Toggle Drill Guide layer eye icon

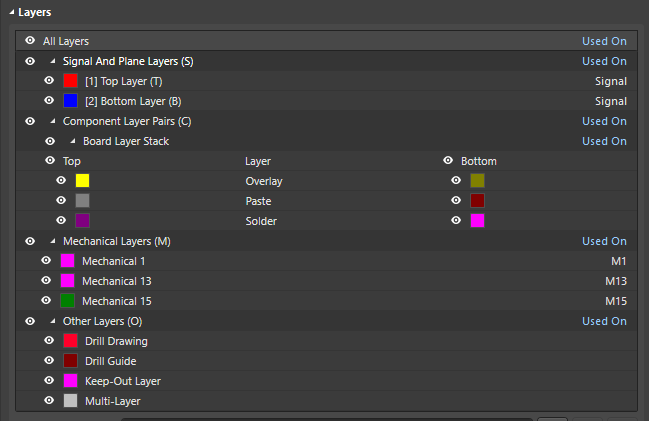(49, 361)
